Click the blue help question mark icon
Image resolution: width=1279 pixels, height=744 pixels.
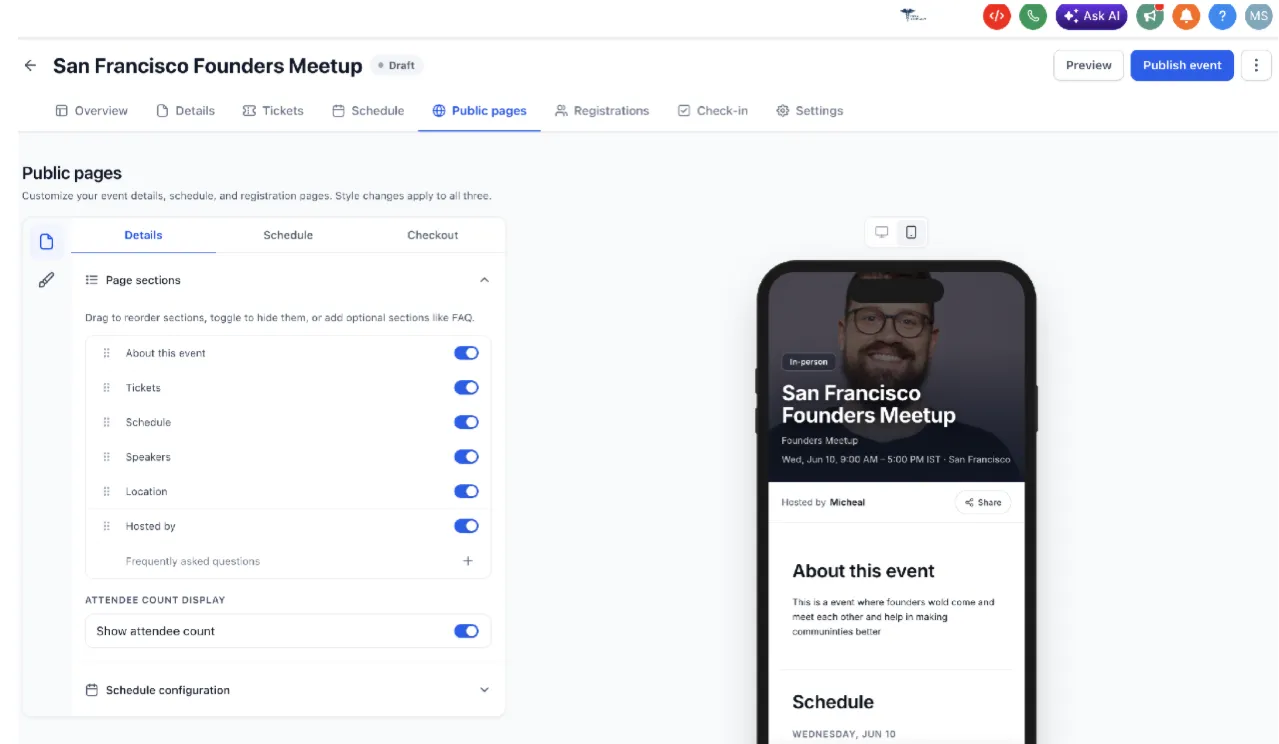point(1222,16)
